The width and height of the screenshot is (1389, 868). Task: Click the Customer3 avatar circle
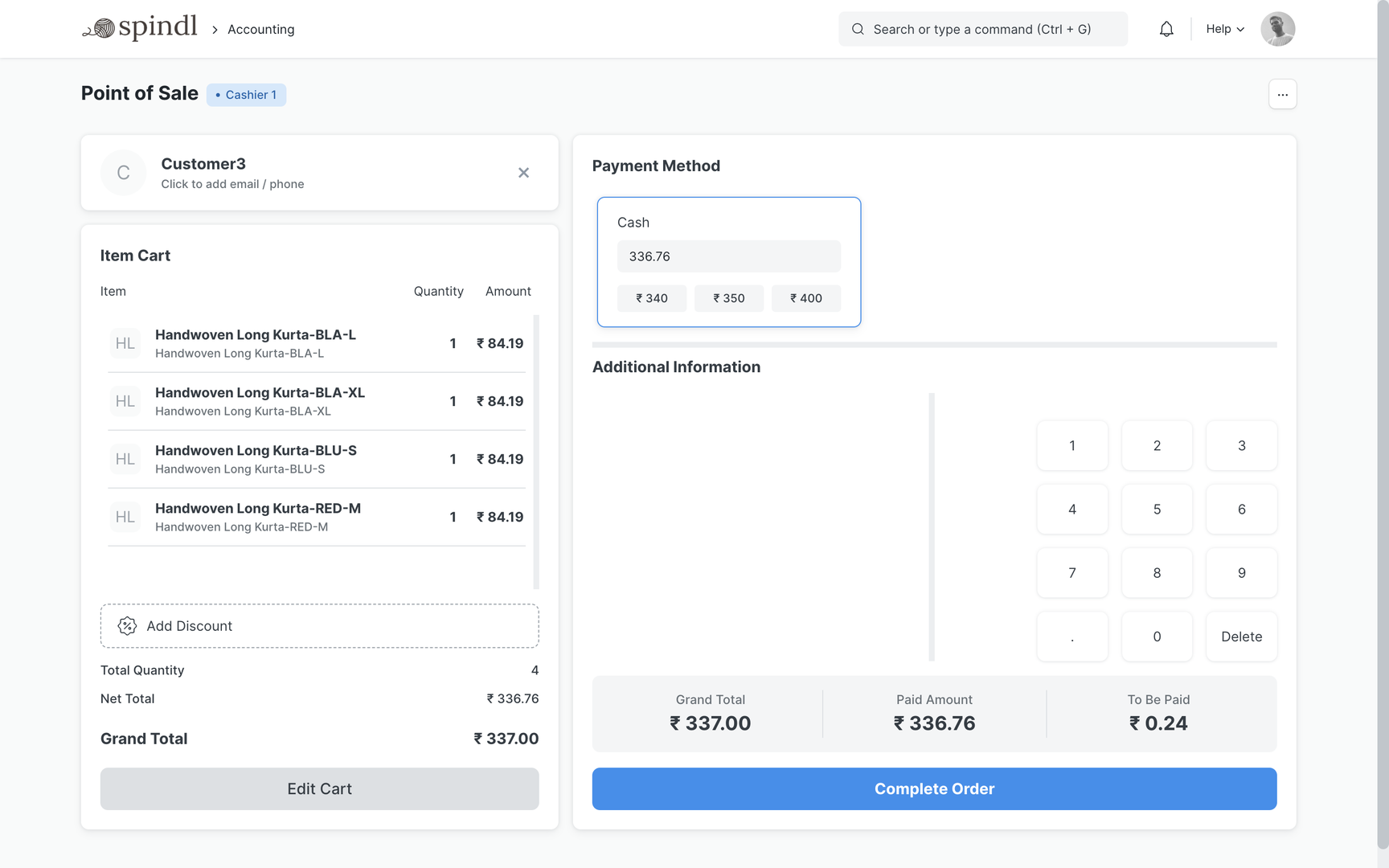pos(123,173)
